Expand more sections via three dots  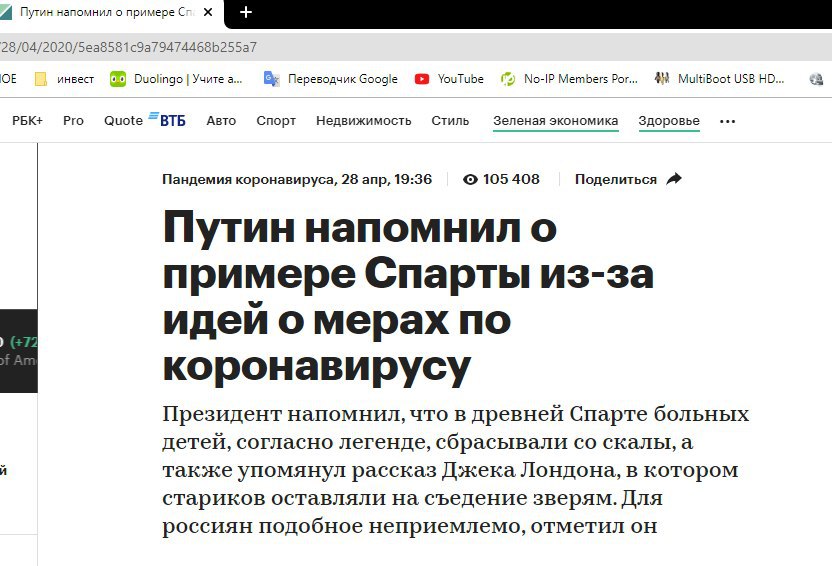coord(727,121)
